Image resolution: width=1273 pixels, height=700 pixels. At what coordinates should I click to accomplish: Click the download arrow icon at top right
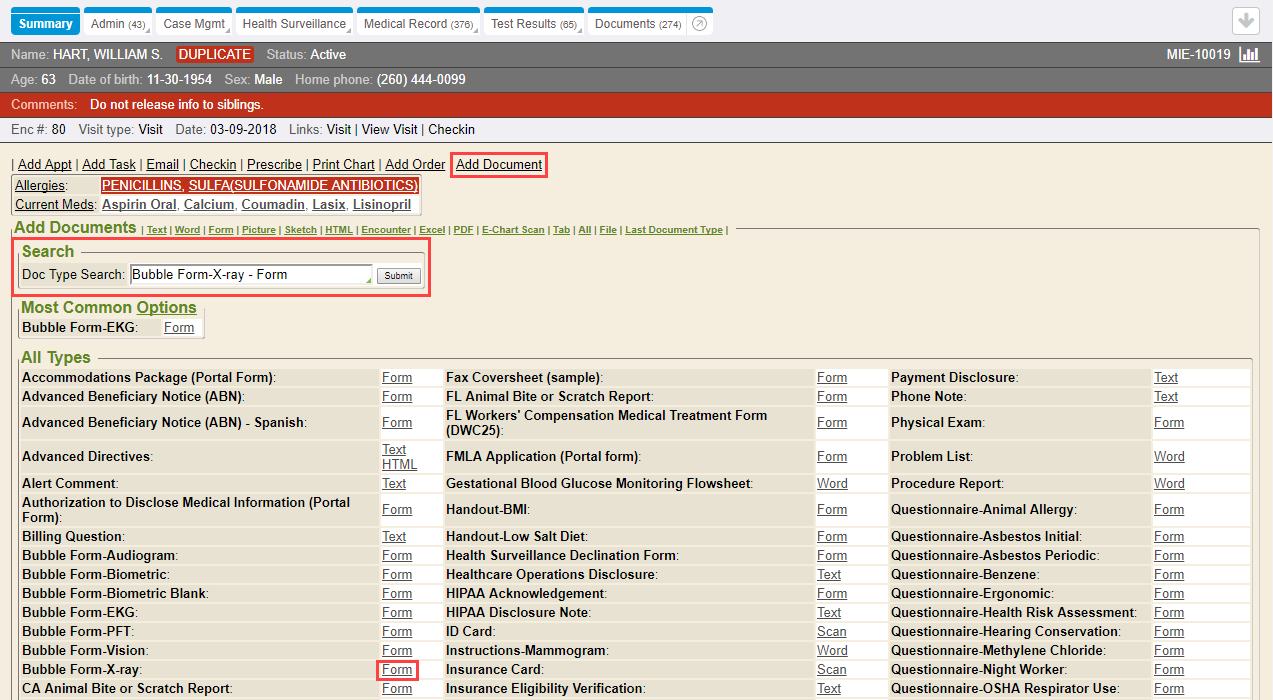pos(1245,21)
